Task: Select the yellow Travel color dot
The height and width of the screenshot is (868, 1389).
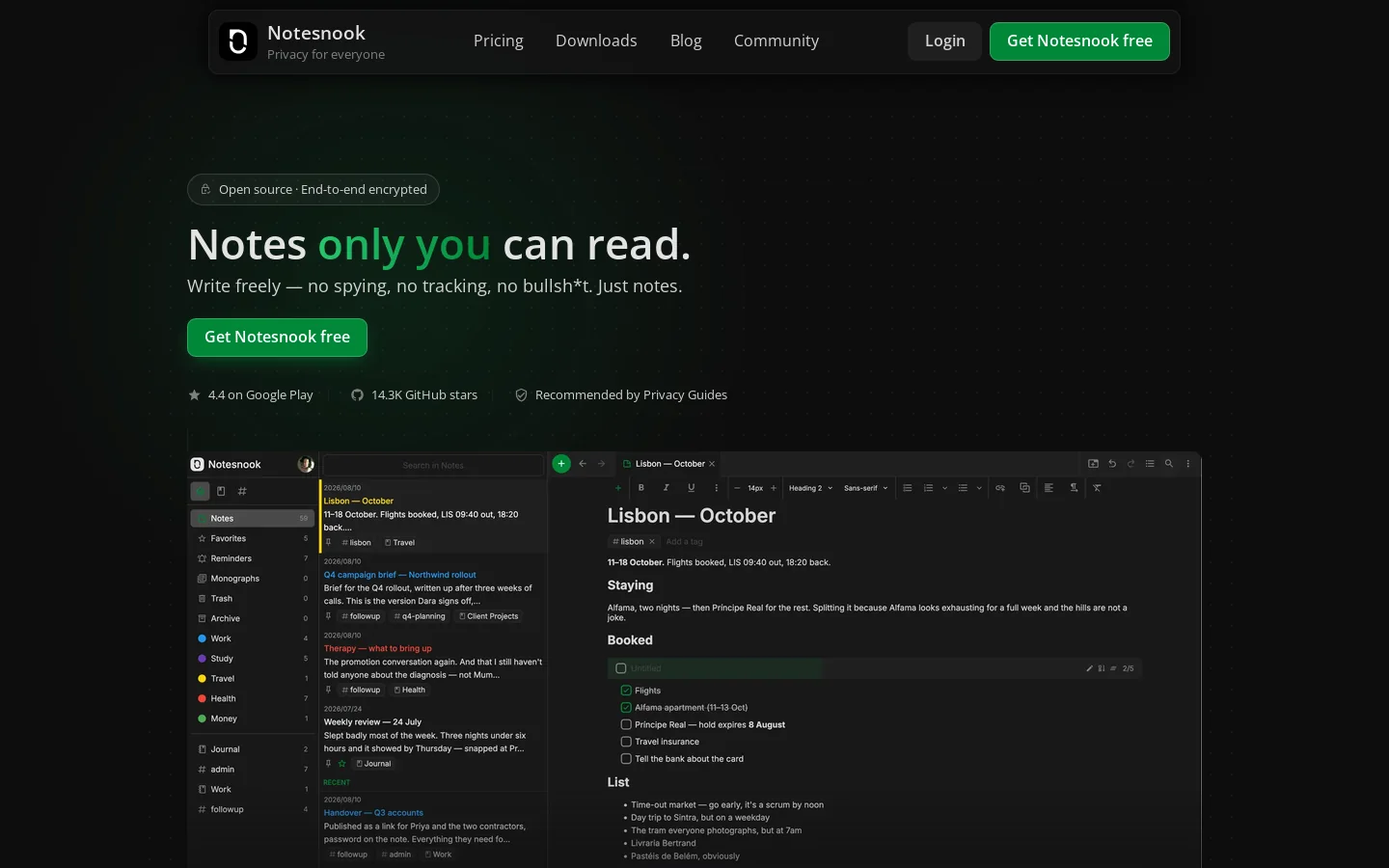Action: (x=202, y=678)
